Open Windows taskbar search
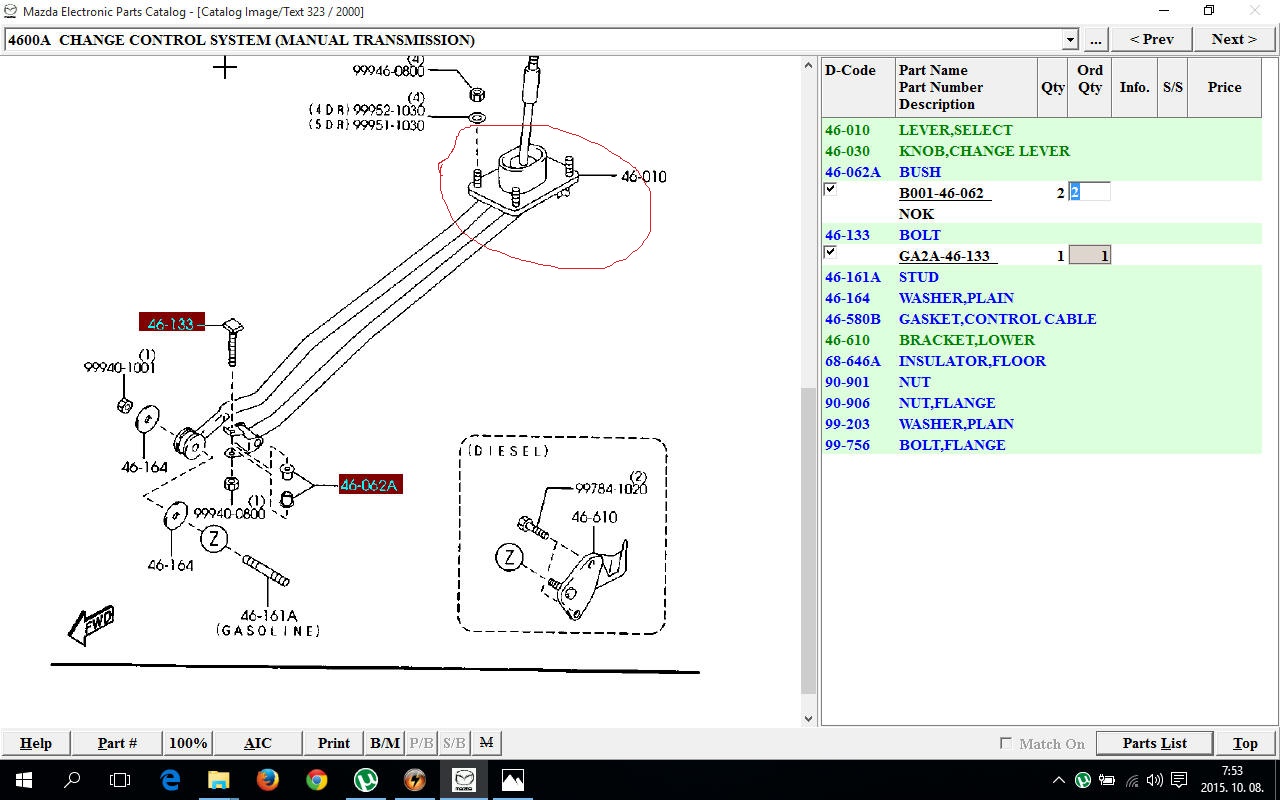This screenshot has height=800, width=1280. [x=72, y=780]
